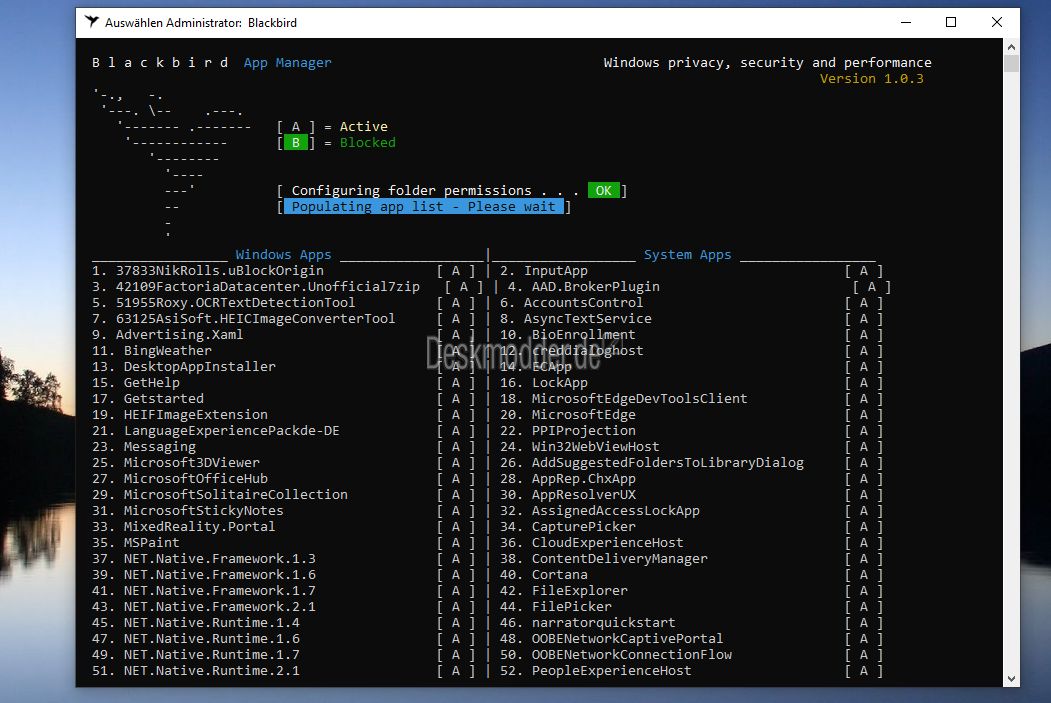Select '63125AsiSoft.HEICImageConverterTool' entry
The height and width of the screenshot is (703, 1051).
(255, 319)
